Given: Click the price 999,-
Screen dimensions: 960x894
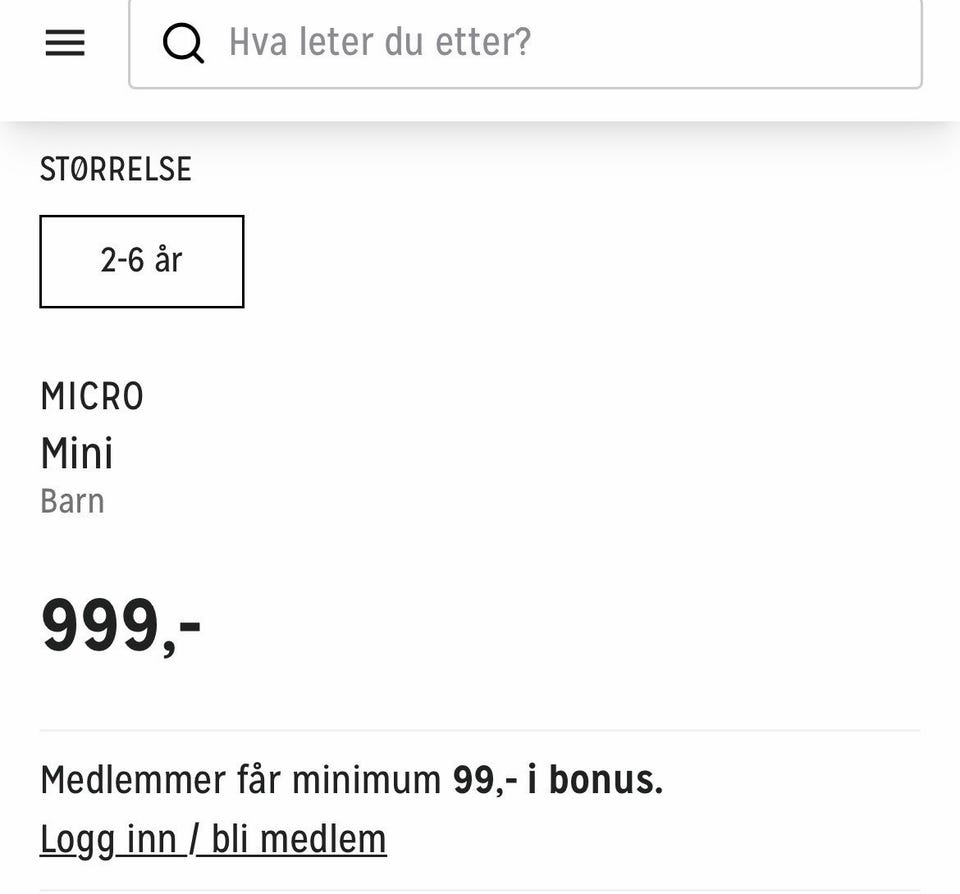Looking at the screenshot, I should 121,626.
